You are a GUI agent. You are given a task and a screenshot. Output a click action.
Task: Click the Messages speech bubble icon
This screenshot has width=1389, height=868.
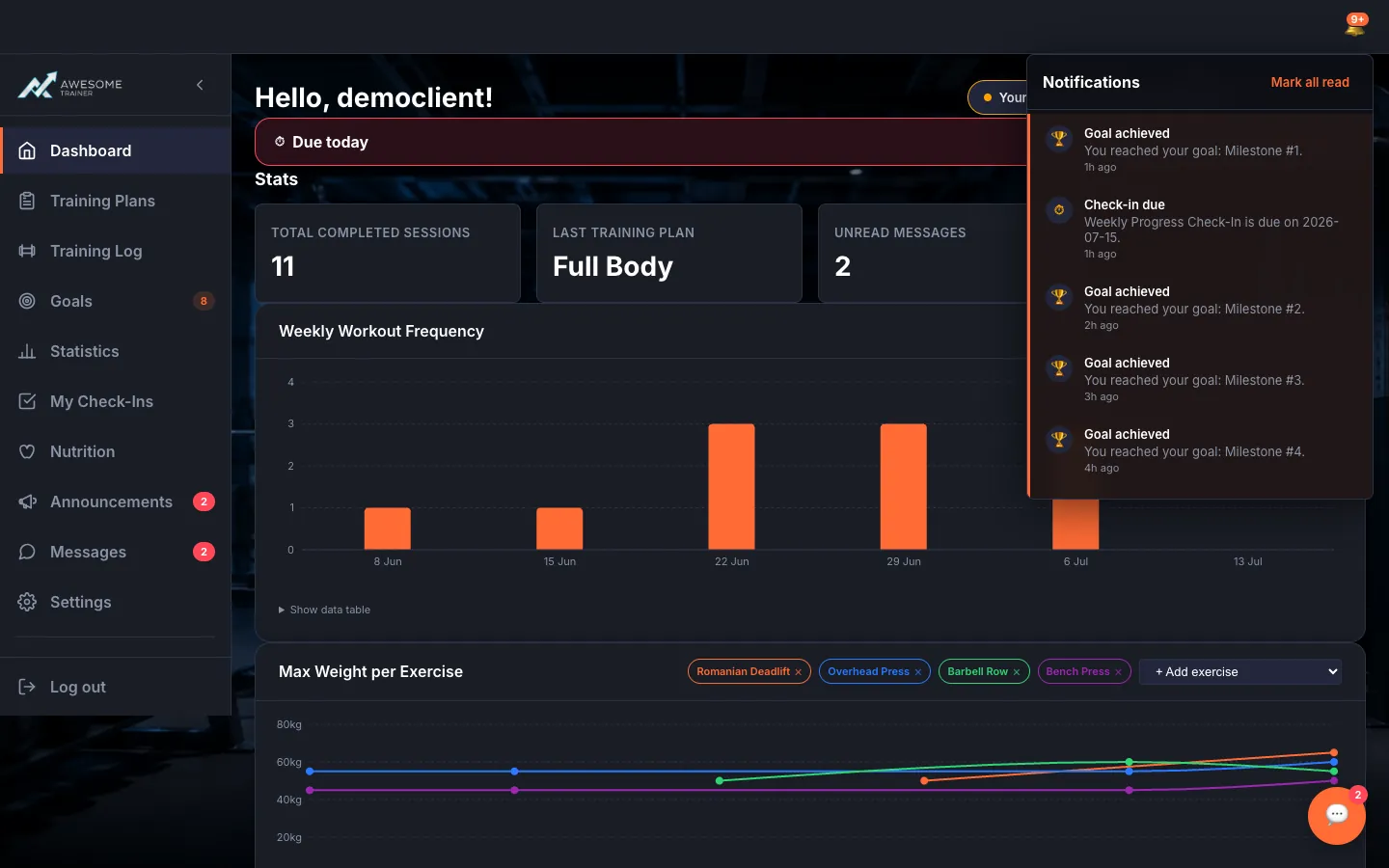pos(27,552)
